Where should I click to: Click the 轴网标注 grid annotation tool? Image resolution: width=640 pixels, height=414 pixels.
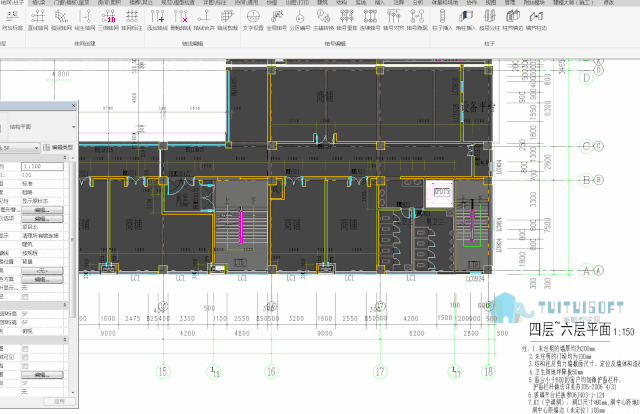(132, 20)
